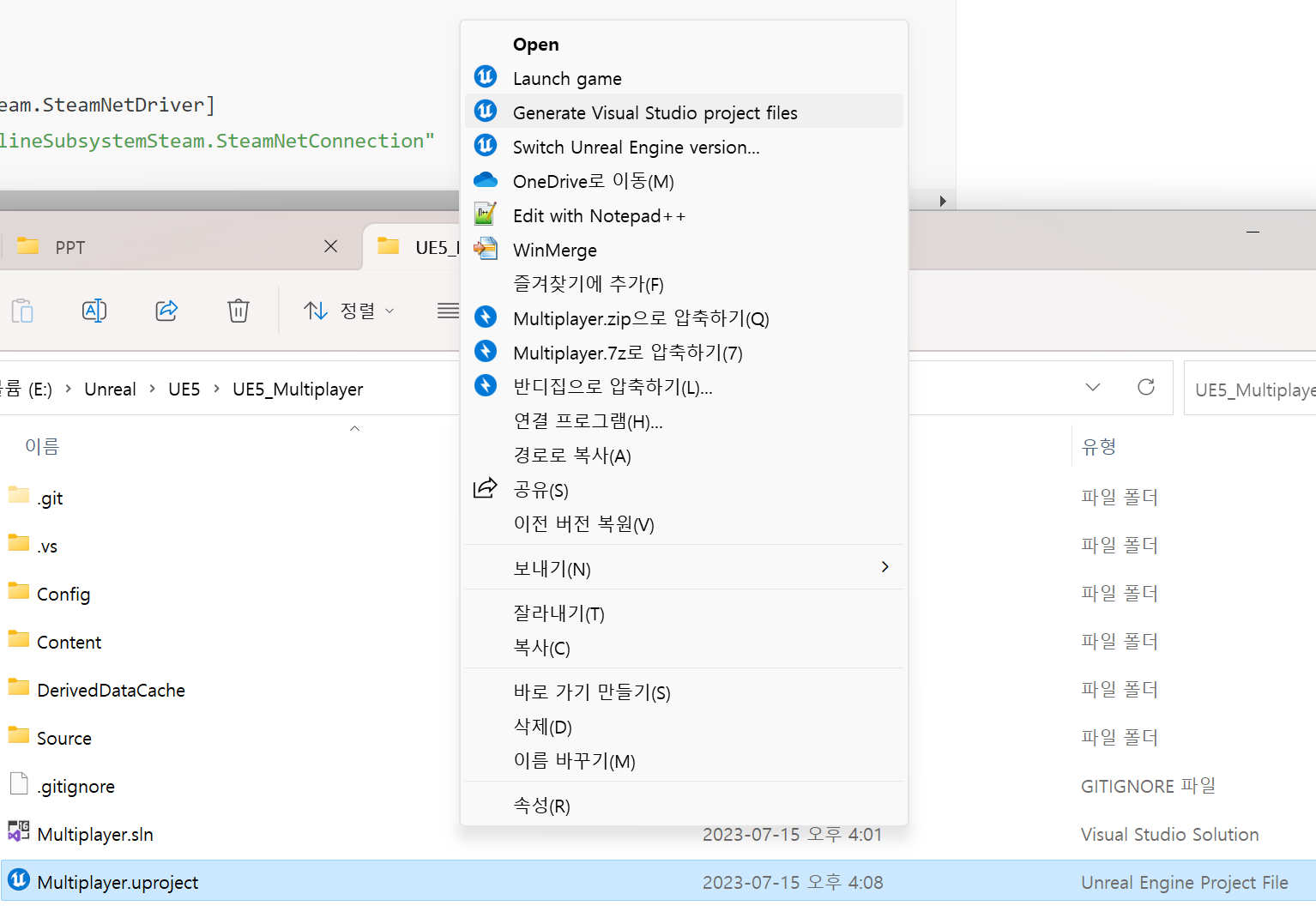Click the editor horizontal scrollbar right arrow
The height and width of the screenshot is (912, 1316).
[943, 201]
